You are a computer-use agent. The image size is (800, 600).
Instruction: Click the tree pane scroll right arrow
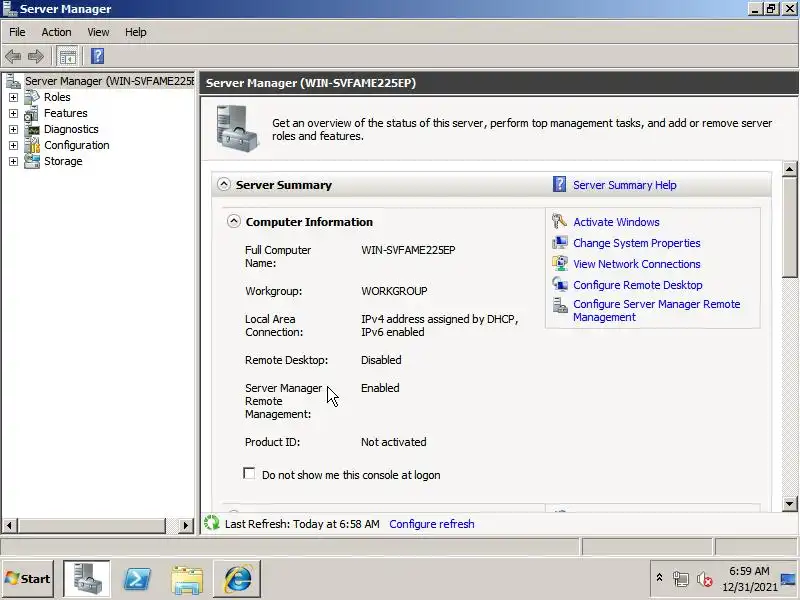point(186,525)
